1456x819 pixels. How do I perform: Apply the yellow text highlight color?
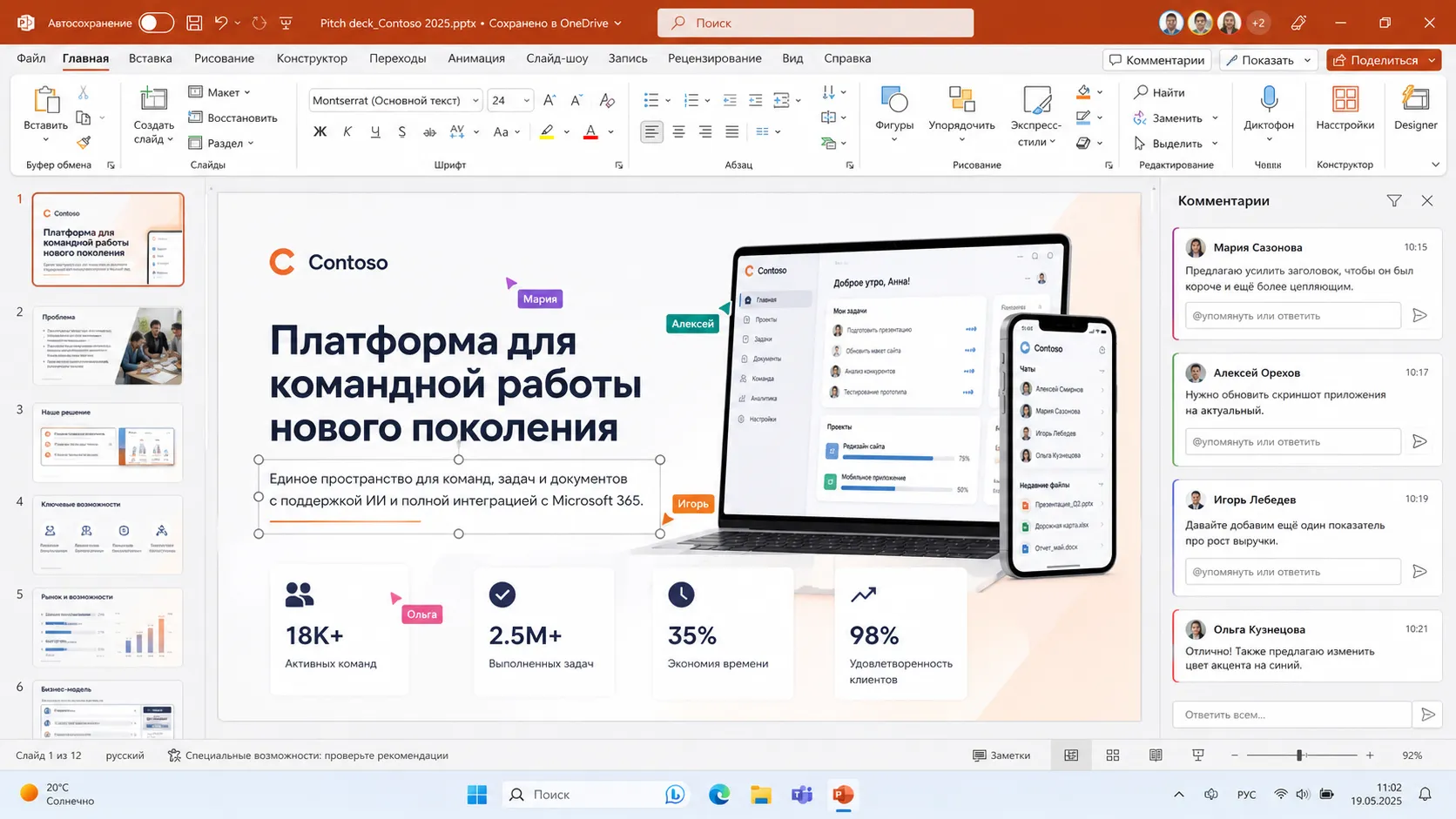pos(546,132)
